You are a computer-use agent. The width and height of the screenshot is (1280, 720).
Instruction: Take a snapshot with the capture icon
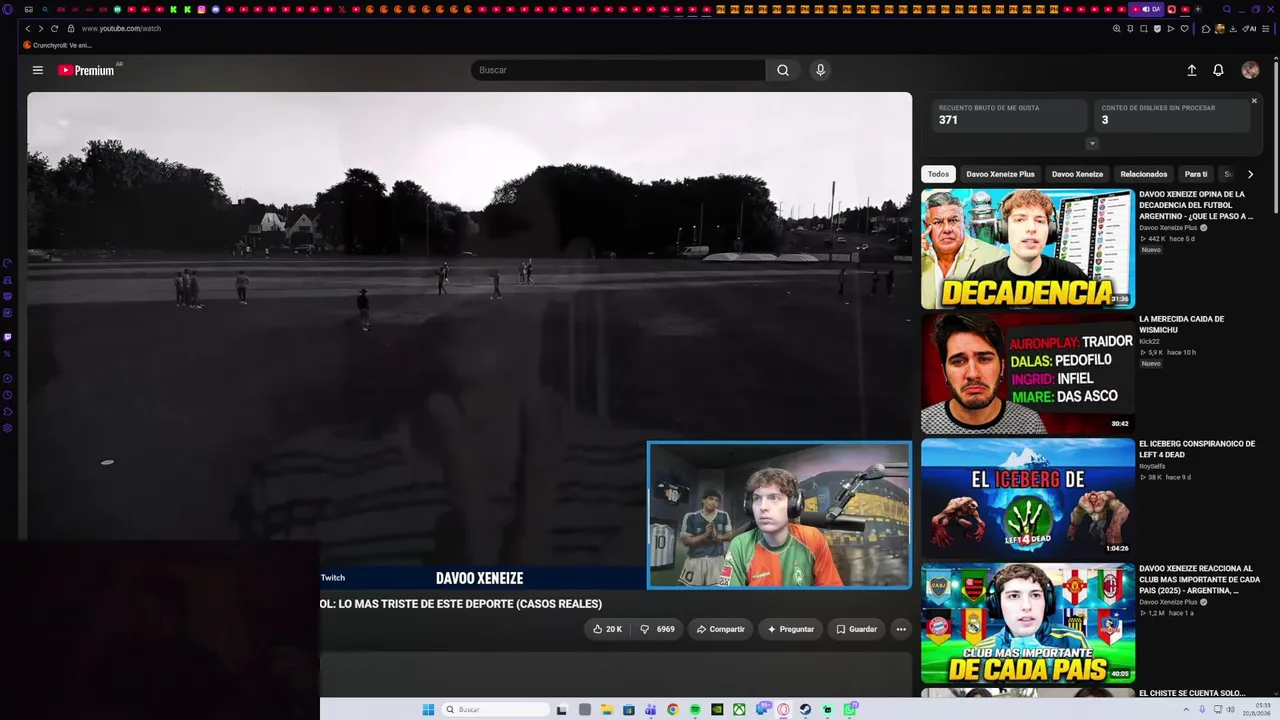(x=1144, y=29)
